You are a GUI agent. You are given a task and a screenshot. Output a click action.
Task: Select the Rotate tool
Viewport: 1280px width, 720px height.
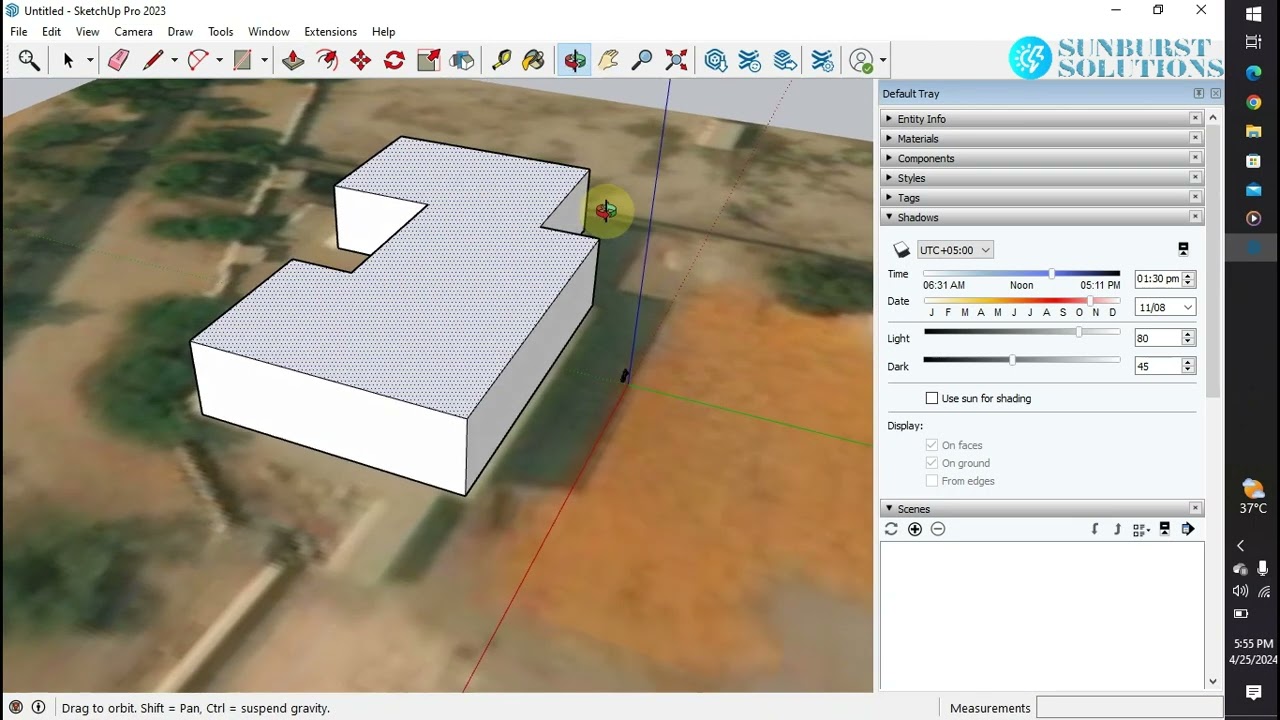[x=394, y=61]
